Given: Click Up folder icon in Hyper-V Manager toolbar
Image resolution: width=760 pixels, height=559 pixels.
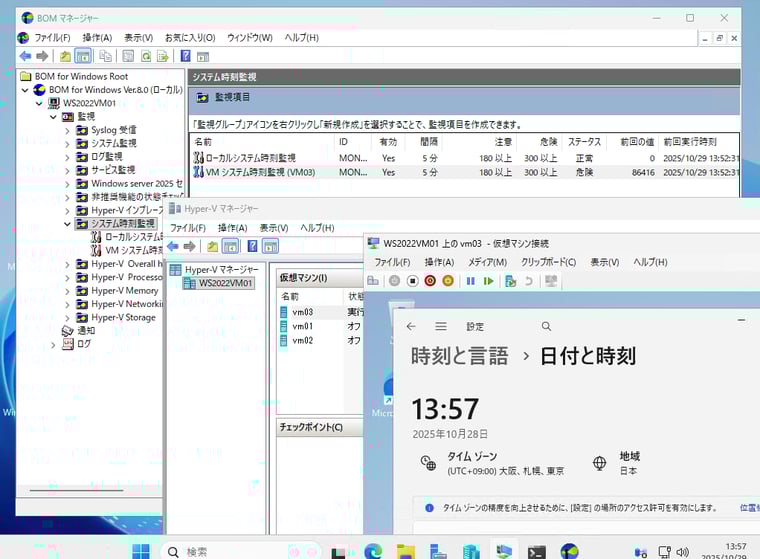Looking at the screenshot, I should tap(212, 246).
